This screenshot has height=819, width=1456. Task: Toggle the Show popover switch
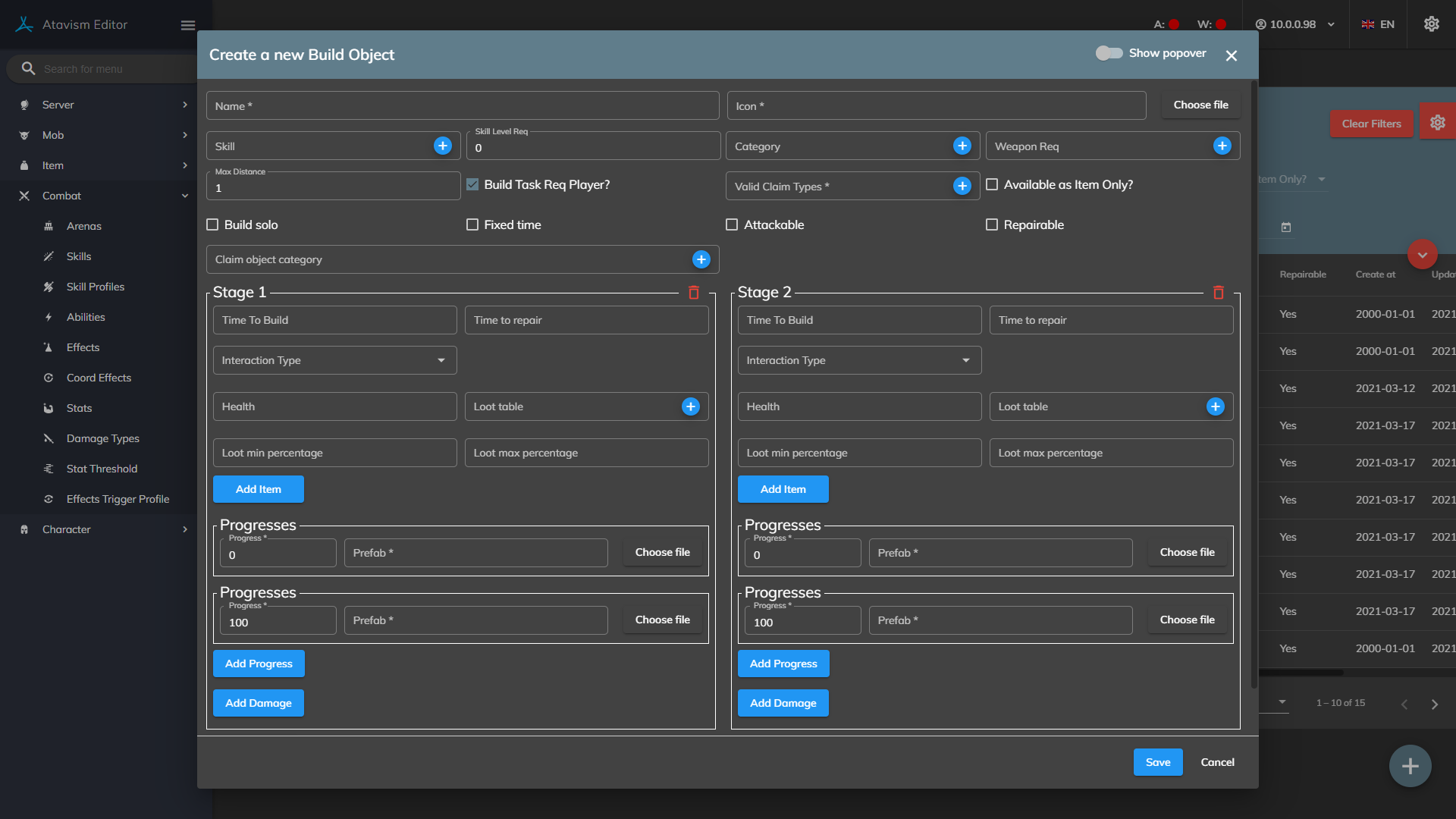pos(1109,53)
